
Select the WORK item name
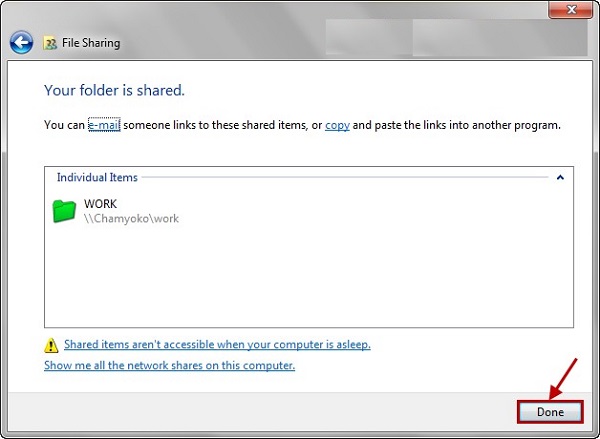pyautogui.click(x=100, y=204)
